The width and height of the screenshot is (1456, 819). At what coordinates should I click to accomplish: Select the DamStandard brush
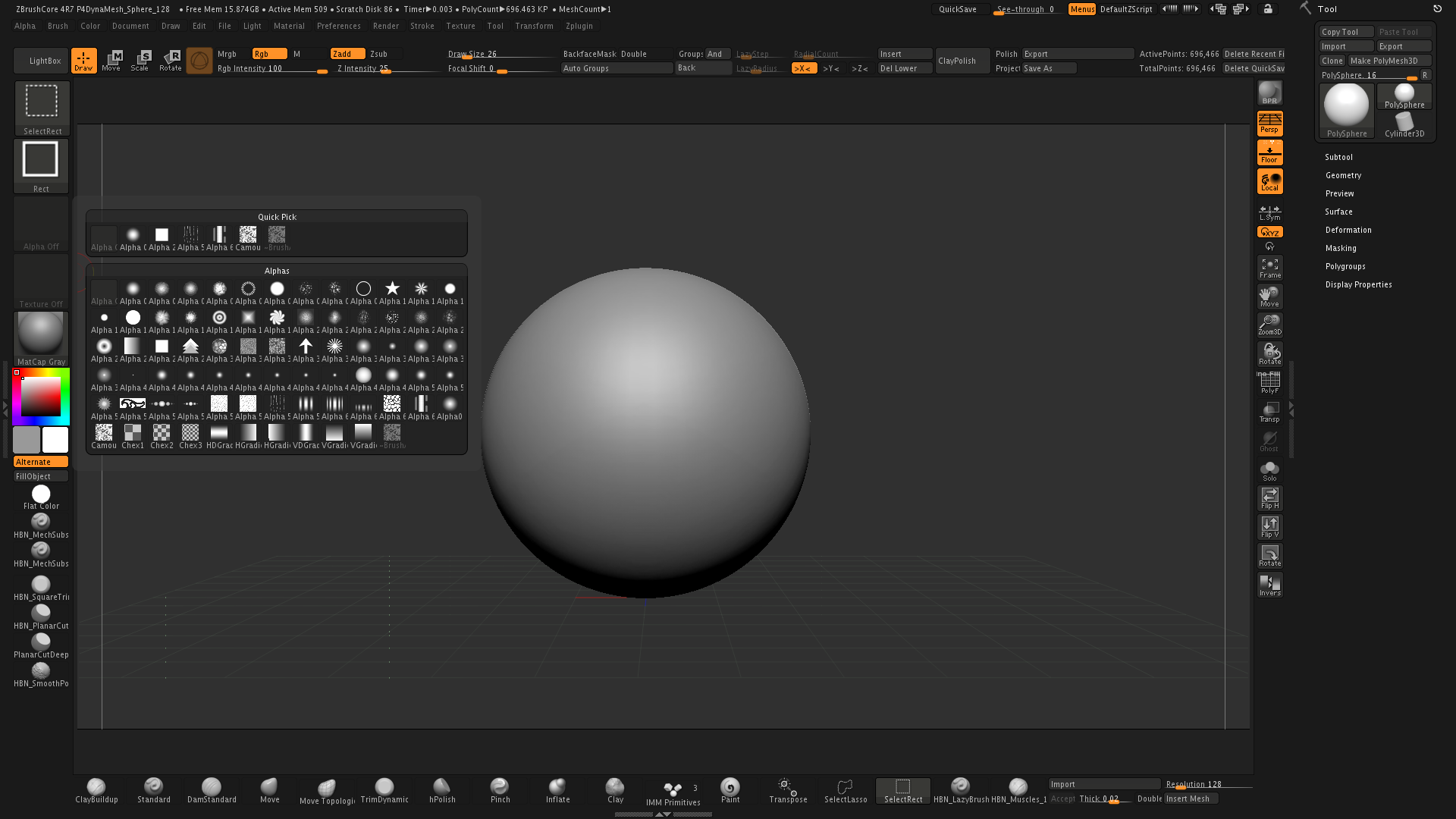click(212, 789)
